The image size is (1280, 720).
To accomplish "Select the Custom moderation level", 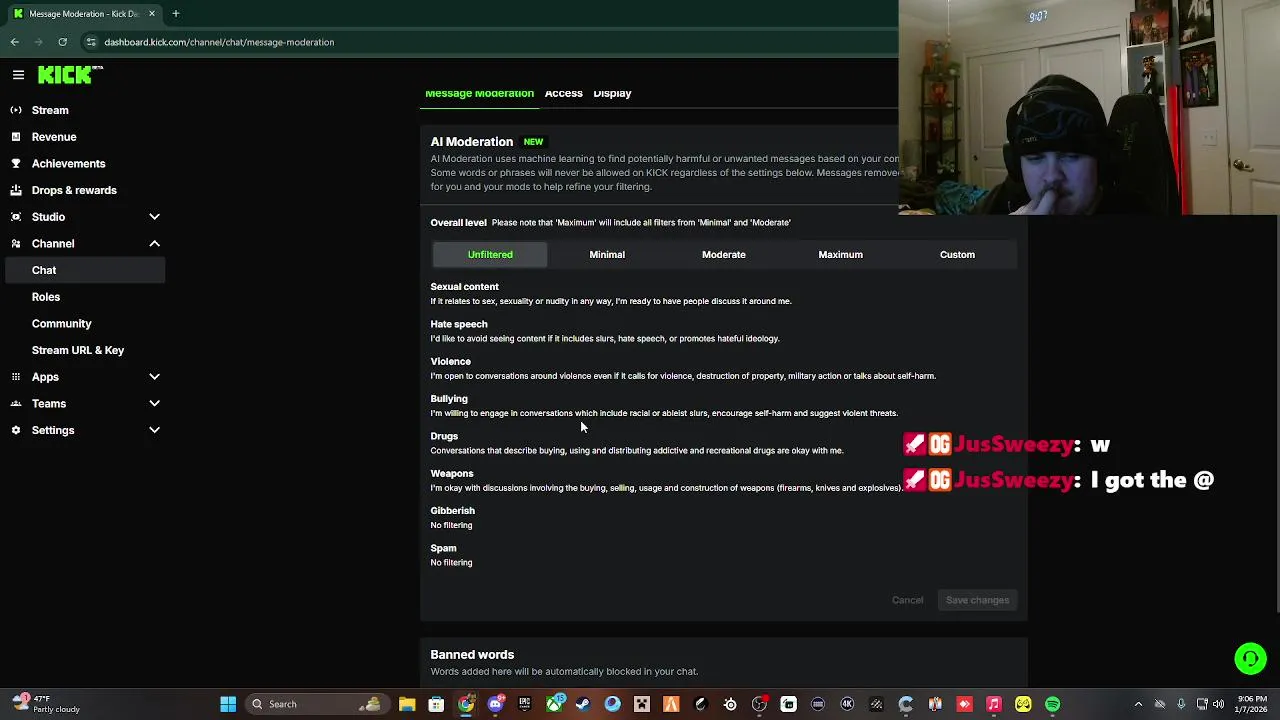I will pos(957,254).
